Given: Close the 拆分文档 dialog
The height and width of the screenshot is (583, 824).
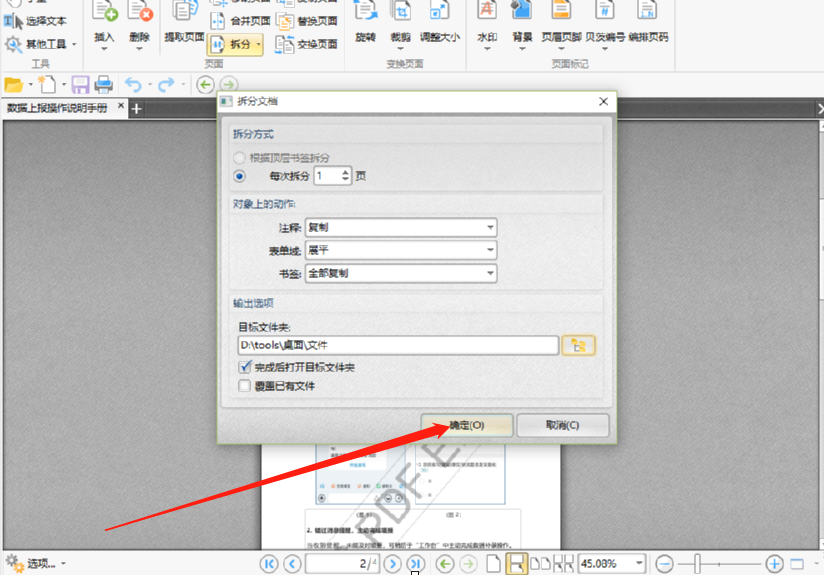Looking at the screenshot, I should [x=603, y=101].
